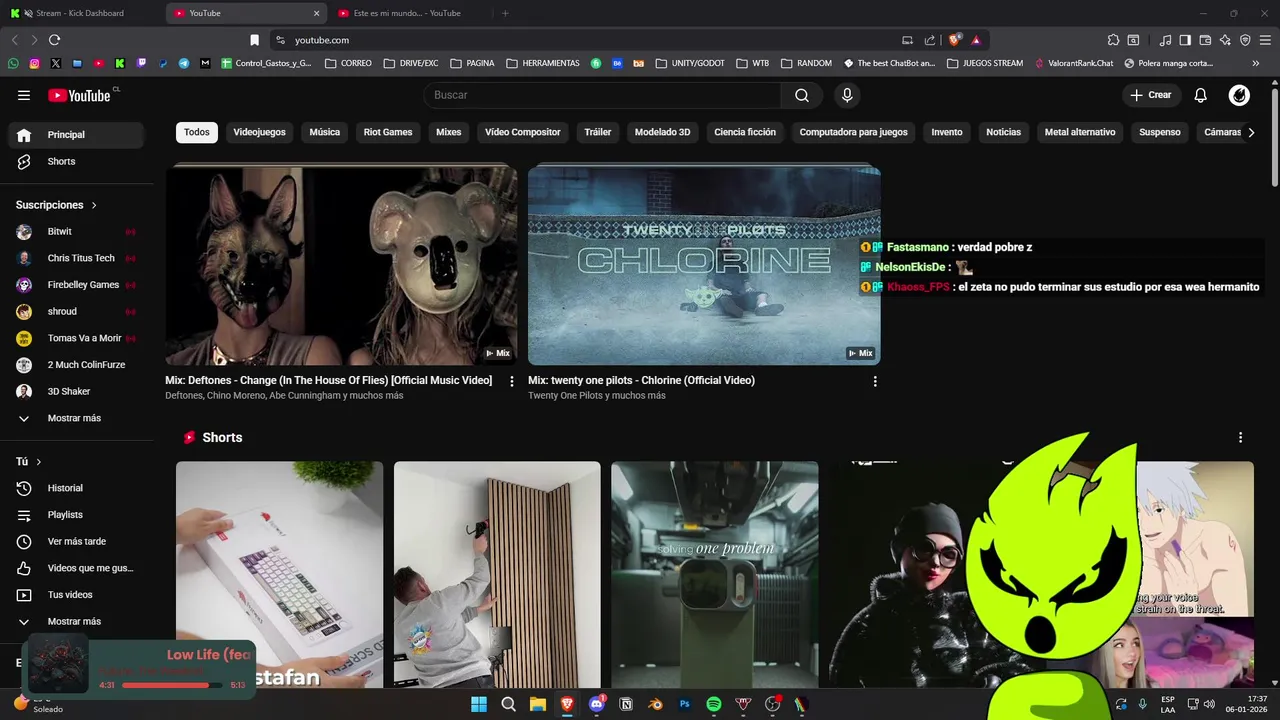1280x720 pixels.
Task: Click the Windows Start button
Action: [479, 704]
